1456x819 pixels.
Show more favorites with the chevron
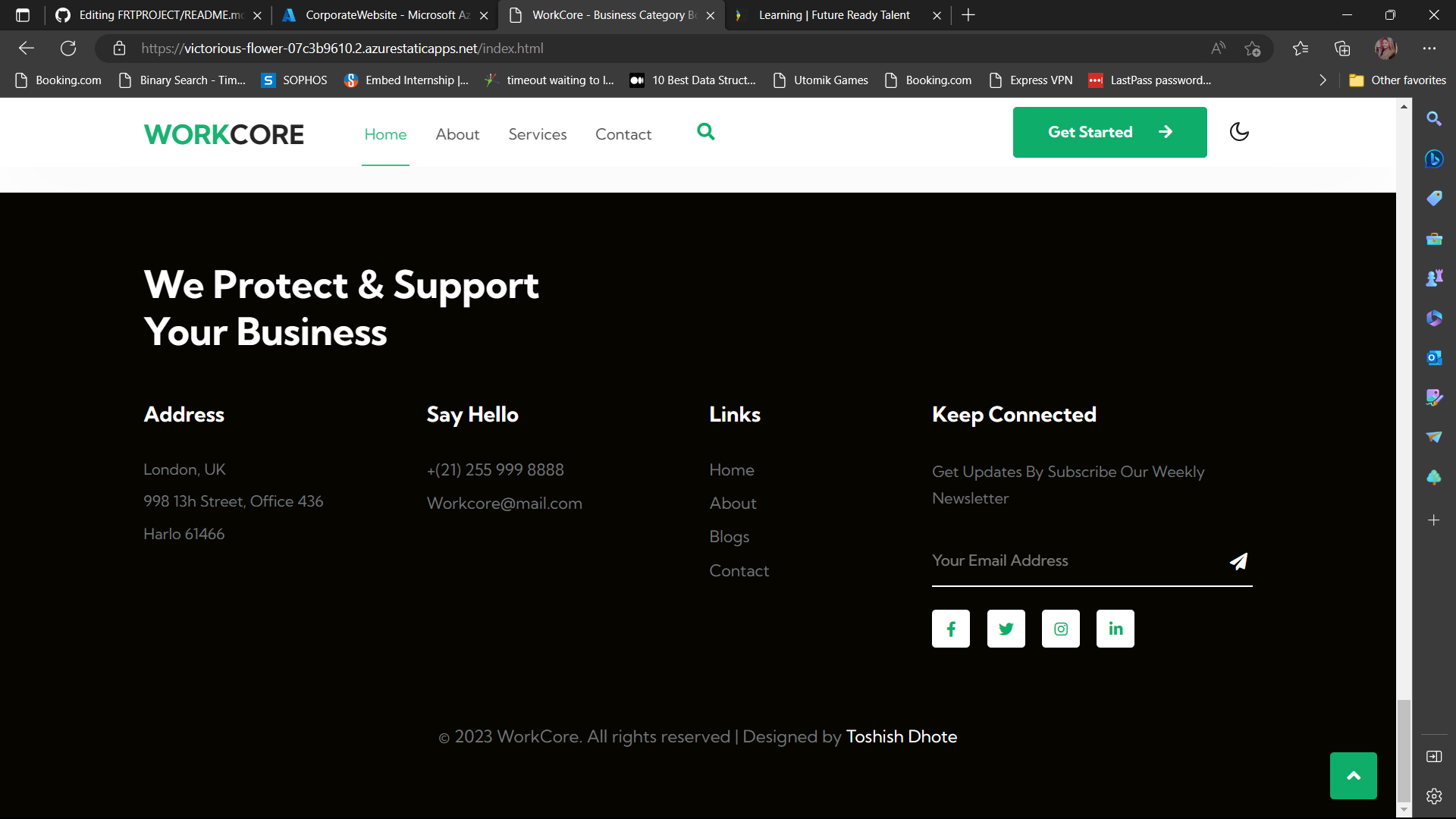click(1323, 80)
